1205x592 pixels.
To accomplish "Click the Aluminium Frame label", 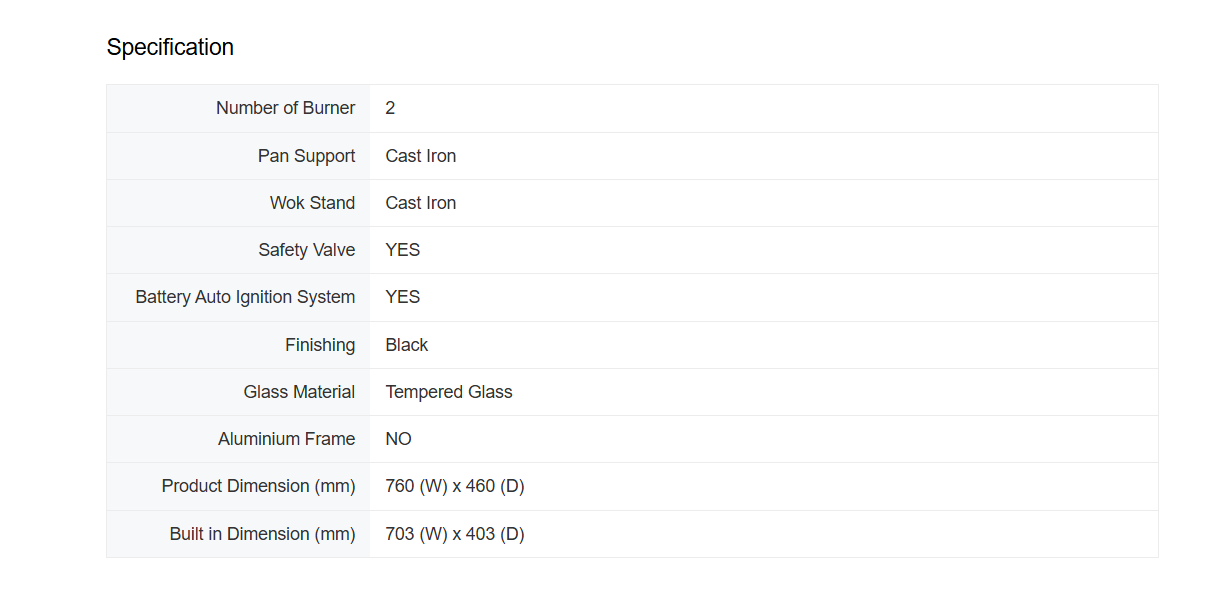I will [286, 439].
